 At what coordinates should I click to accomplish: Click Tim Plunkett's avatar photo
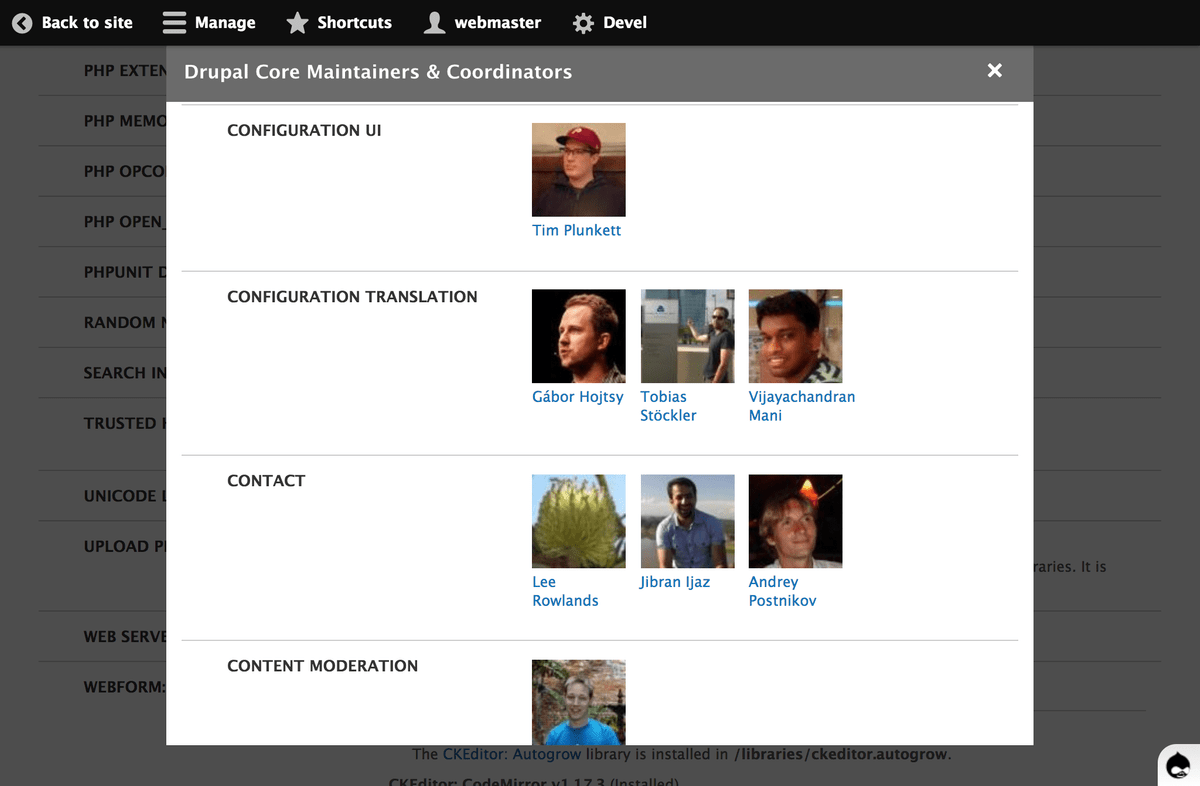pyautogui.click(x=579, y=170)
